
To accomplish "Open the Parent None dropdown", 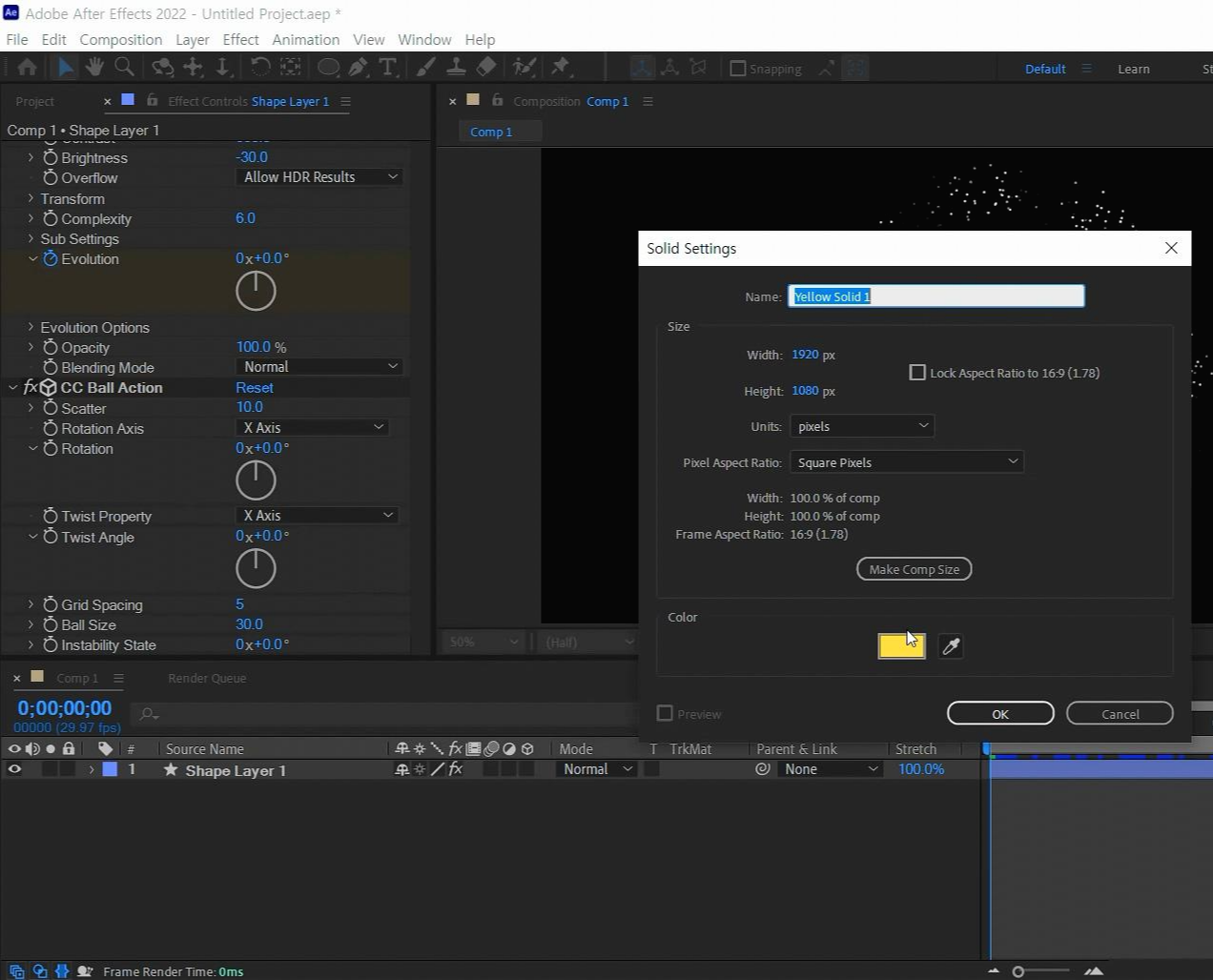I will tap(829, 769).
